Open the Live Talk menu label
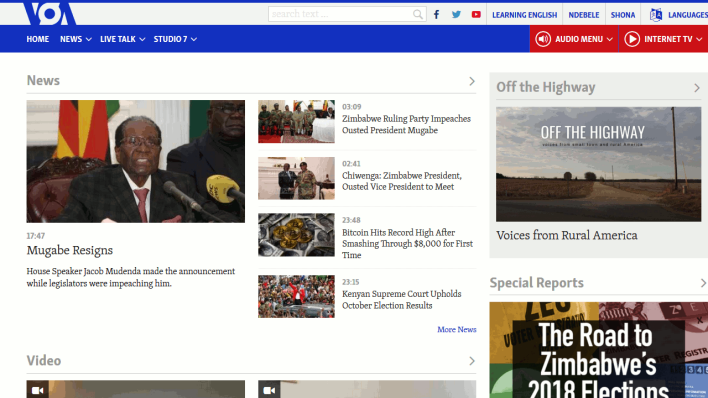Viewport: 708px width, 398px height. 117,39
